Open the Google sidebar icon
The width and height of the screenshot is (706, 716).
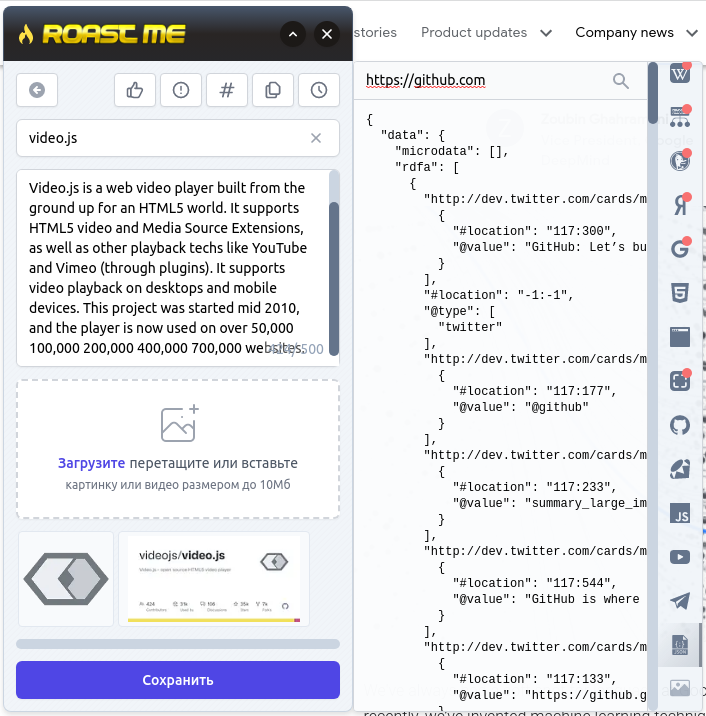pos(680,249)
